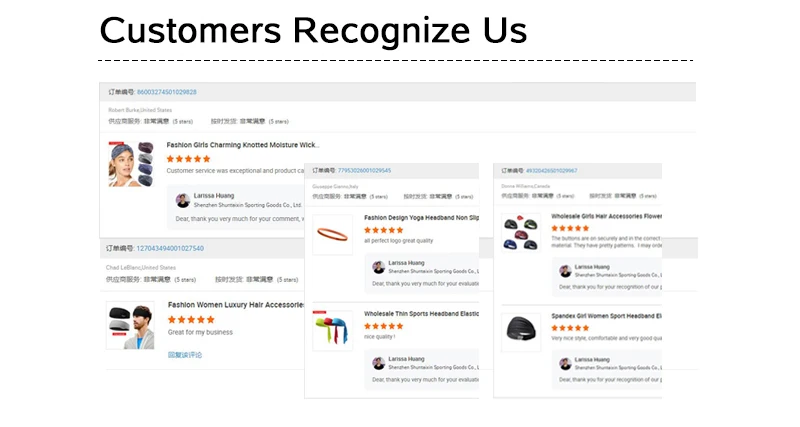The height and width of the screenshot is (427, 800).
Task: Click Larissa Huang's avatar in the yoga headband reply
Action: point(379,267)
